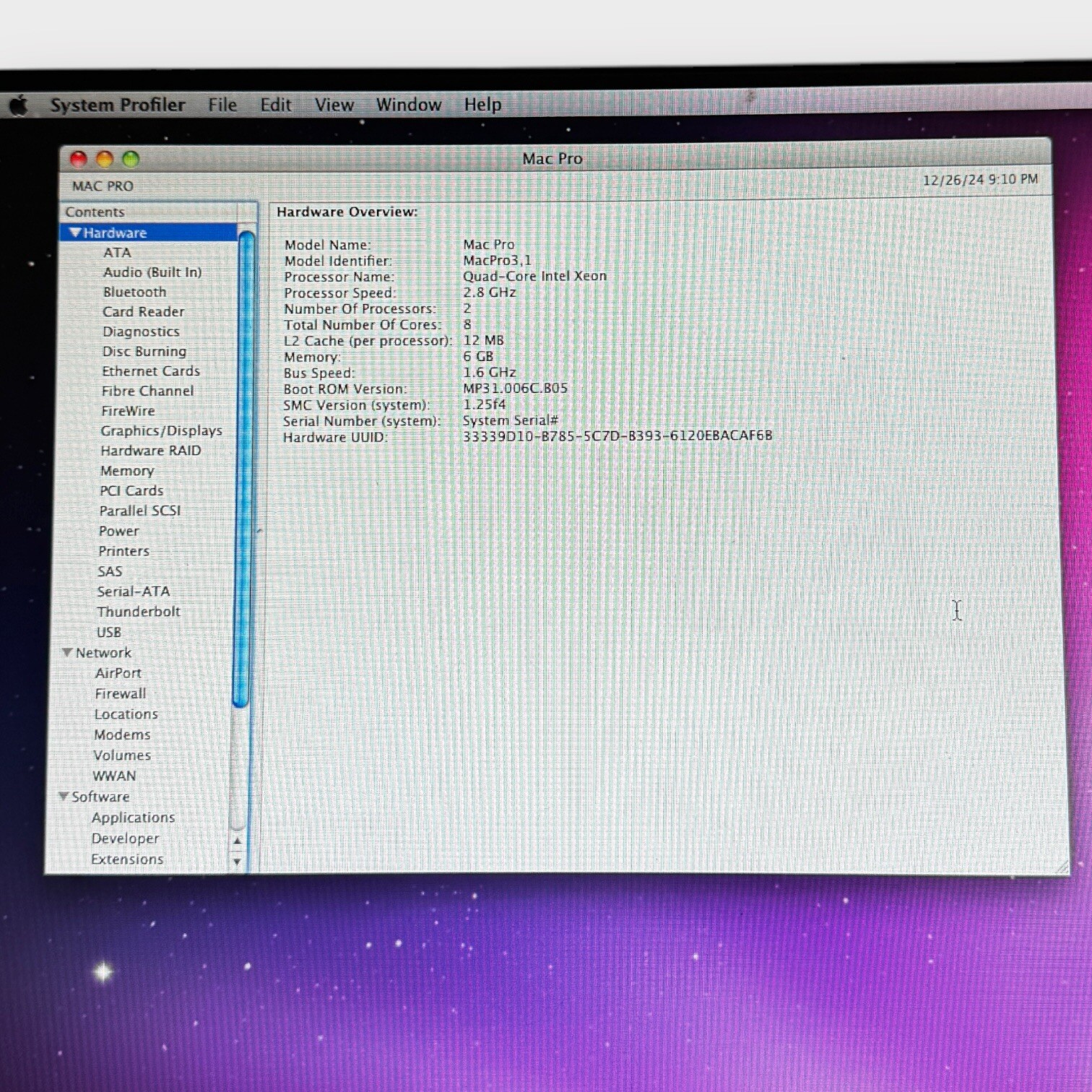Click the 12/26/24 9:10 PM timestamp
Viewport: 1092px width, 1092px height.
(x=980, y=179)
